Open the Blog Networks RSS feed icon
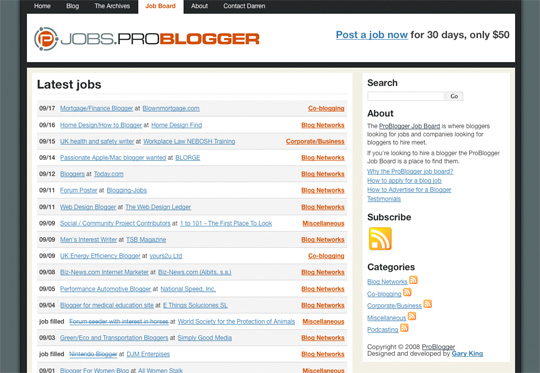Image resolution: width=540 pixels, height=373 pixels. click(413, 280)
